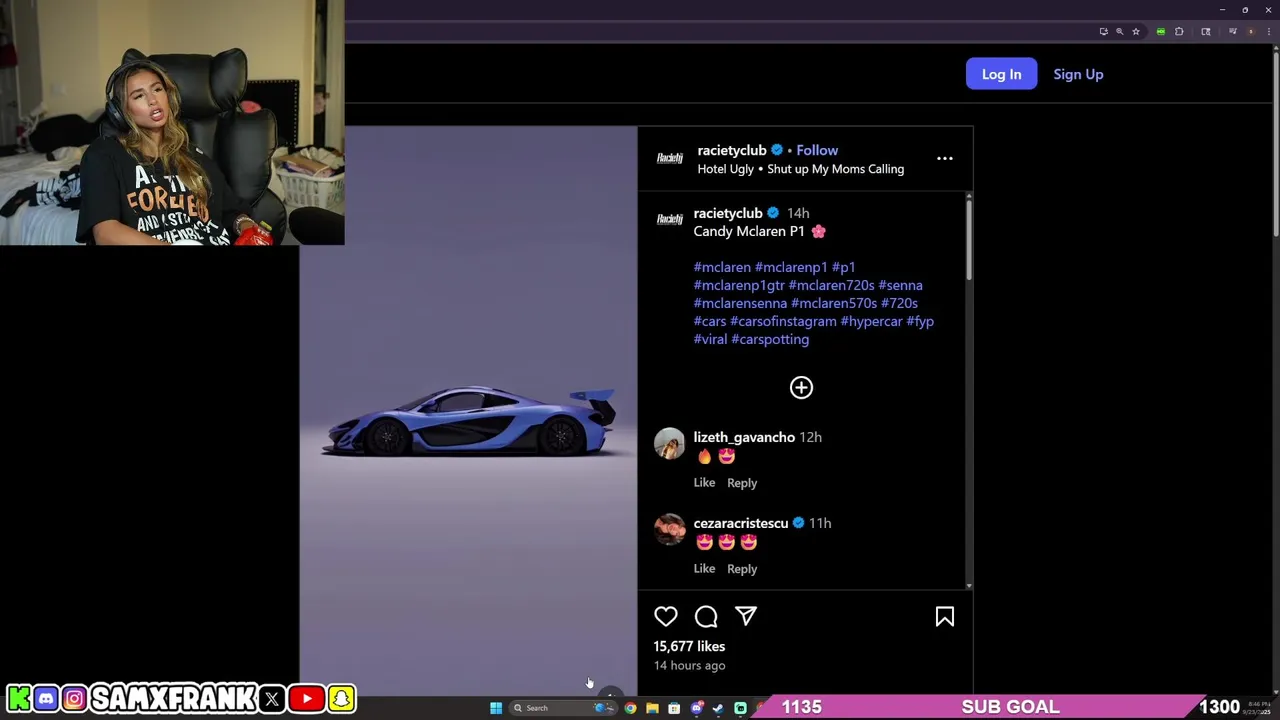View cezaracristescu's profile picture
1280x720 pixels.
(670, 530)
